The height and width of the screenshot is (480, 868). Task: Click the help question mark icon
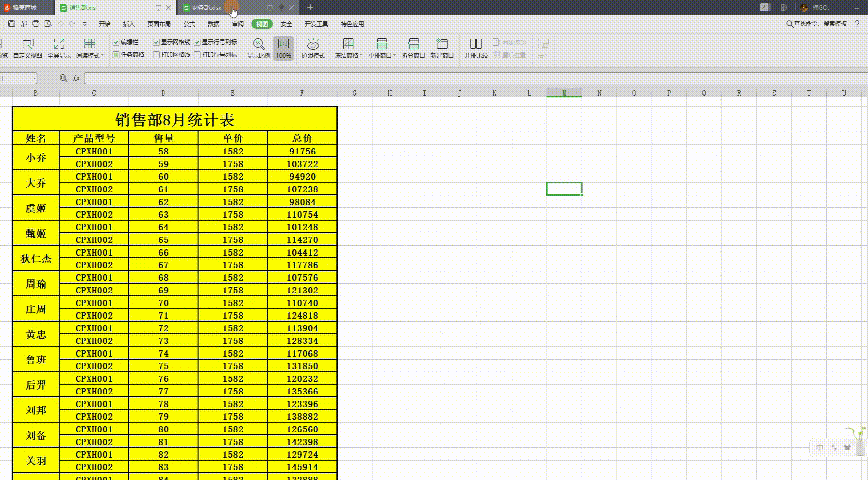(857, 24)
